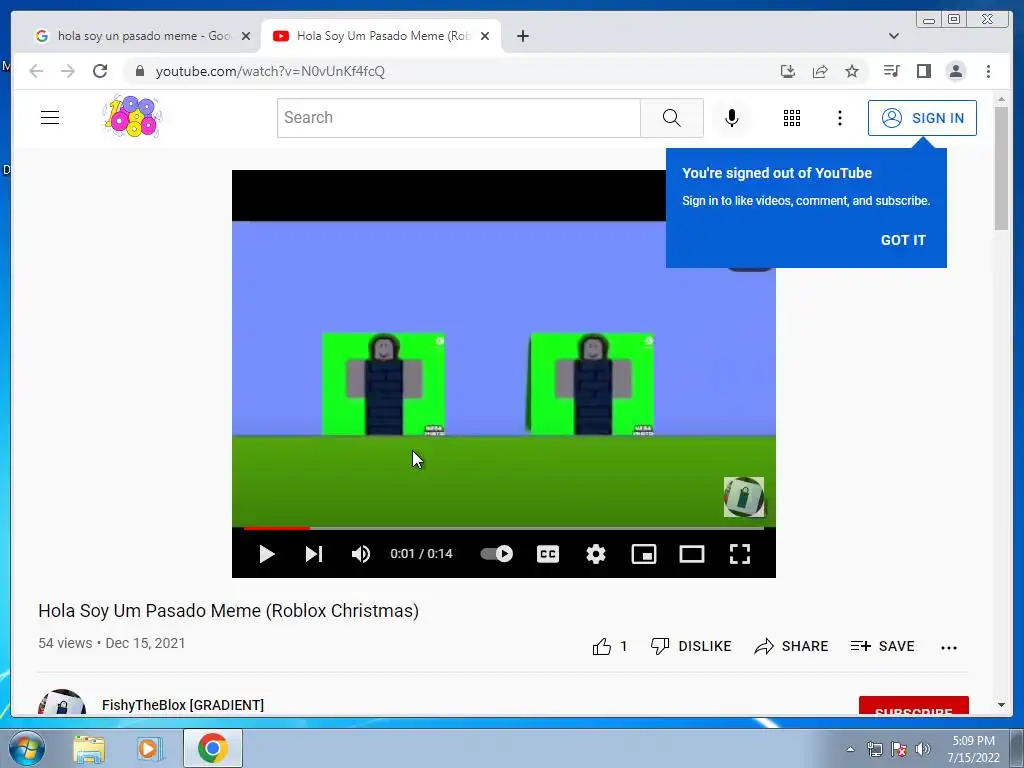Click the YouTube 1000000 logo
This screenshot has width=1024, height=768.
pos(132,118)
